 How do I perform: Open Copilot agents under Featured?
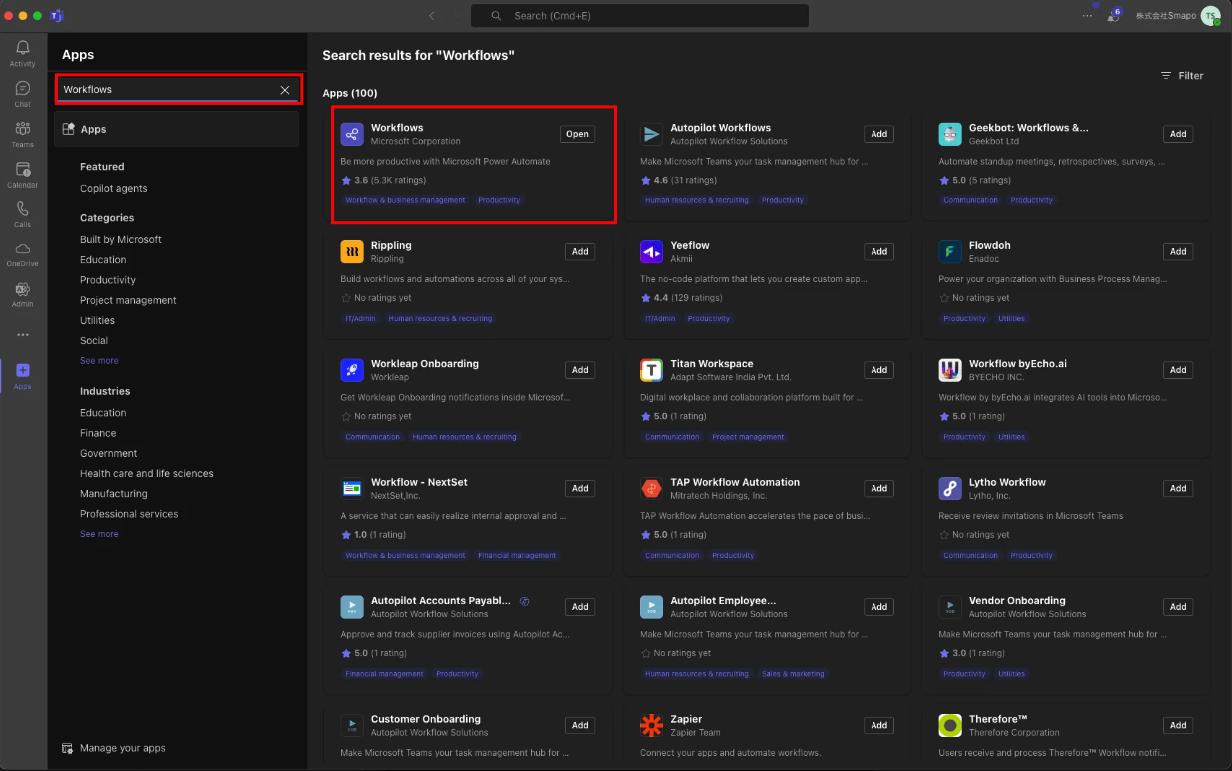point(113,188)
